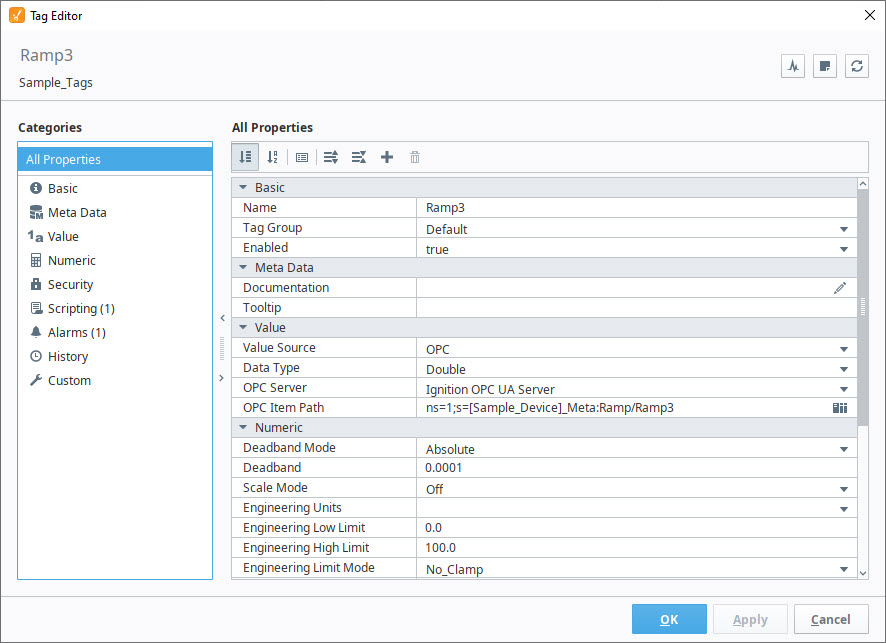
Task: Click the Alarms bell icon
Action: point(36,332)
